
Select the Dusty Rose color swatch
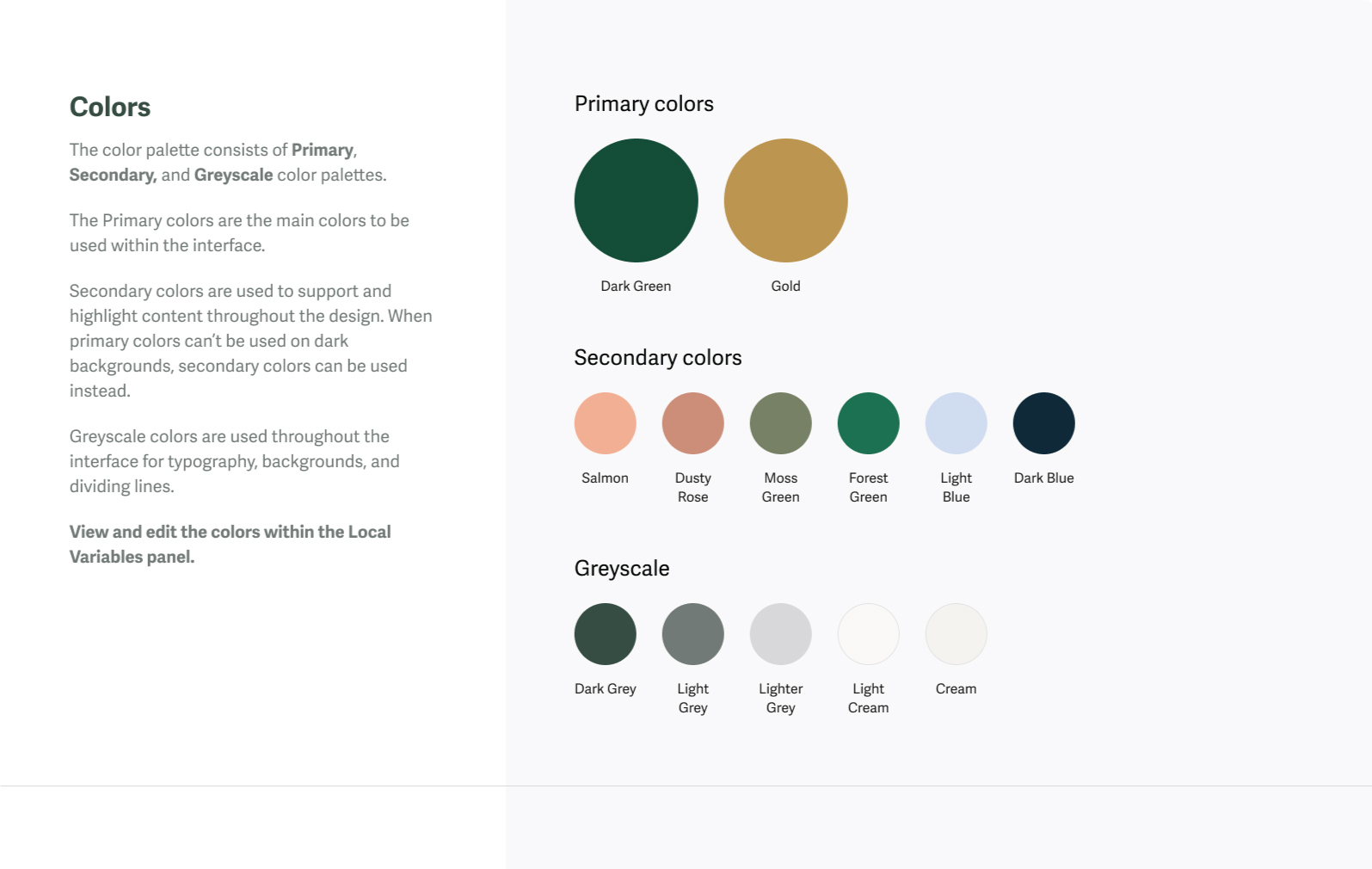point(693,423)
